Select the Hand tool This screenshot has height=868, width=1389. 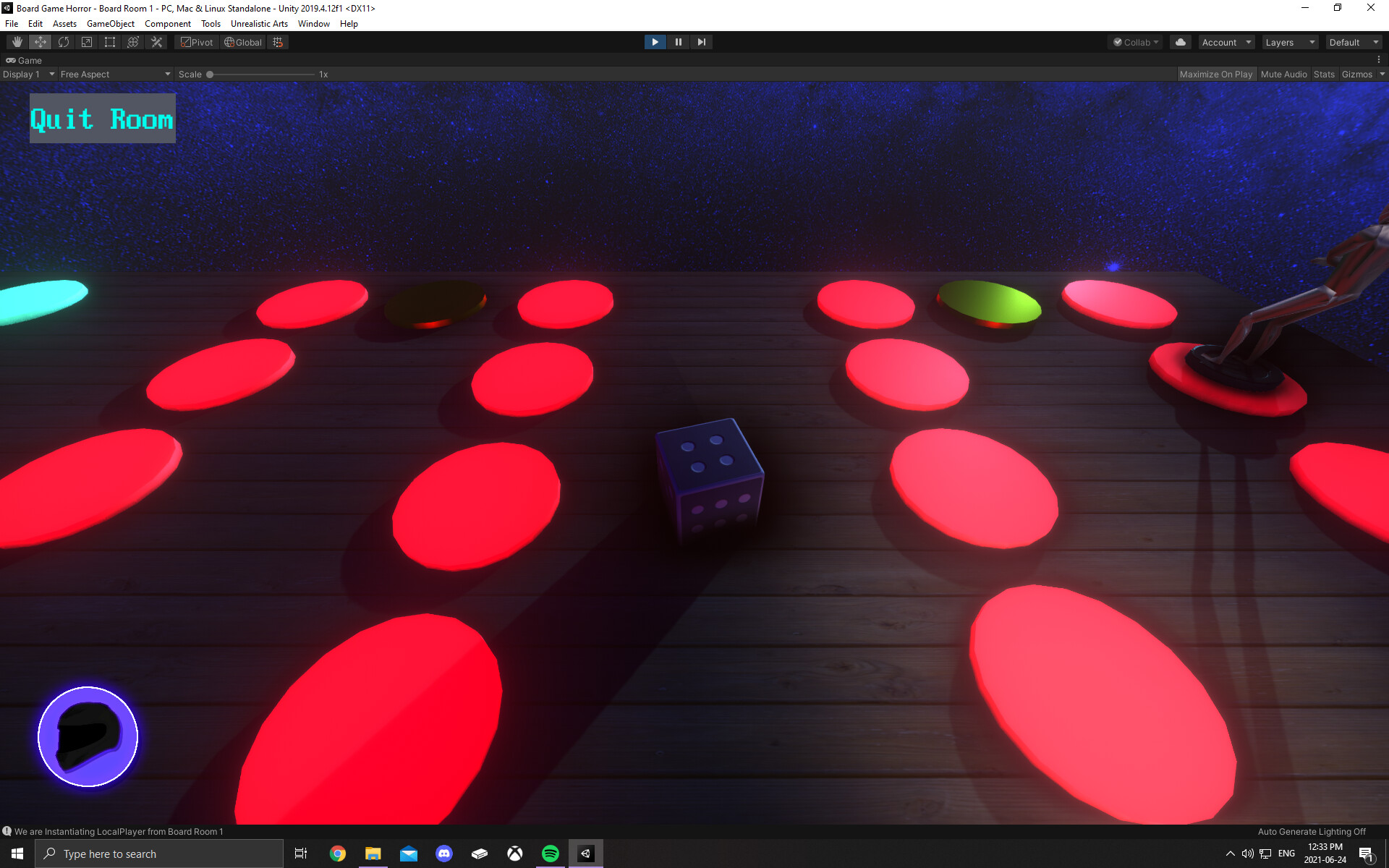(17, 42)
